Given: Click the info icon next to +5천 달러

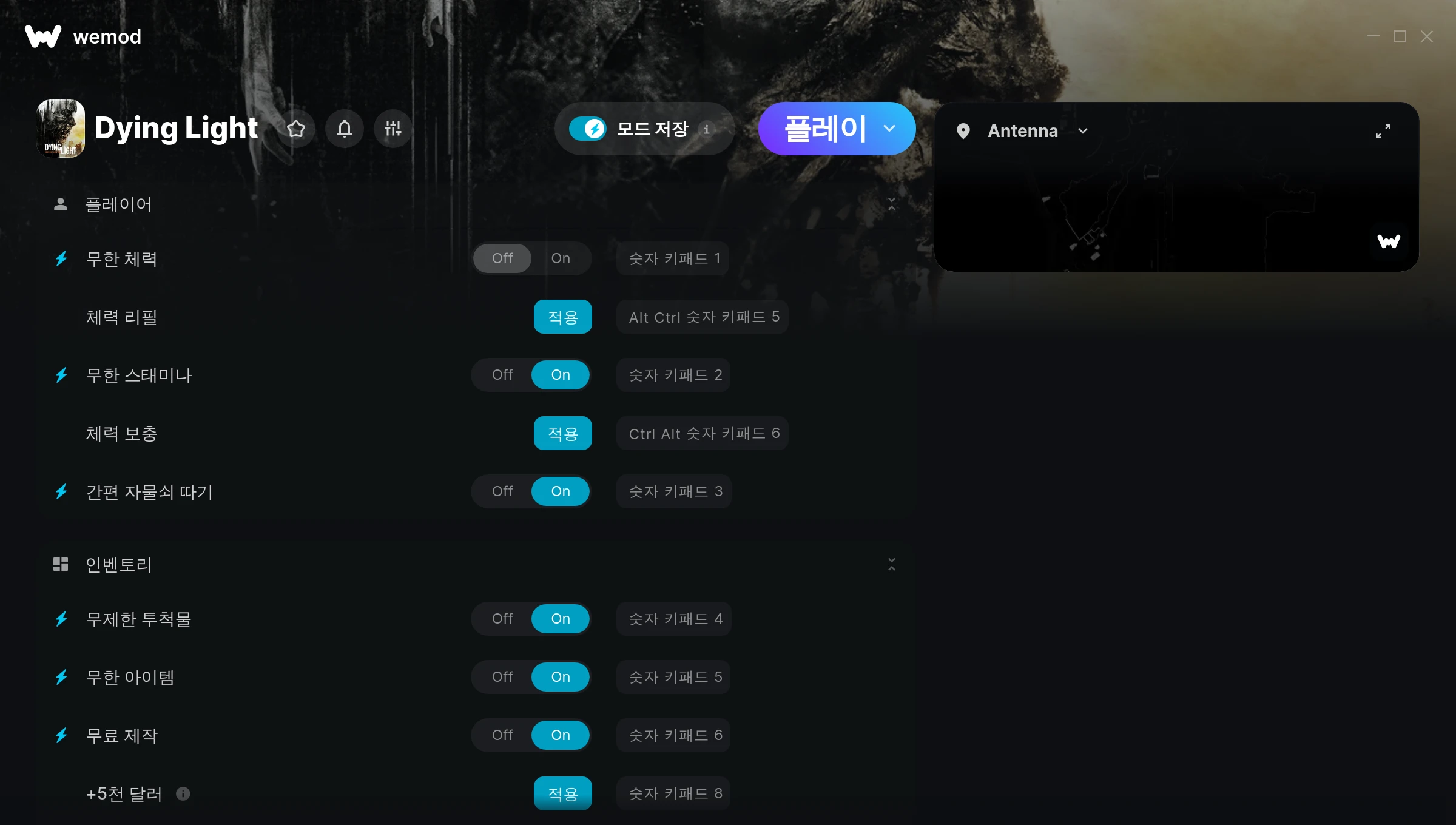Looking at the screenshot, I should click(x=183, y=793).
